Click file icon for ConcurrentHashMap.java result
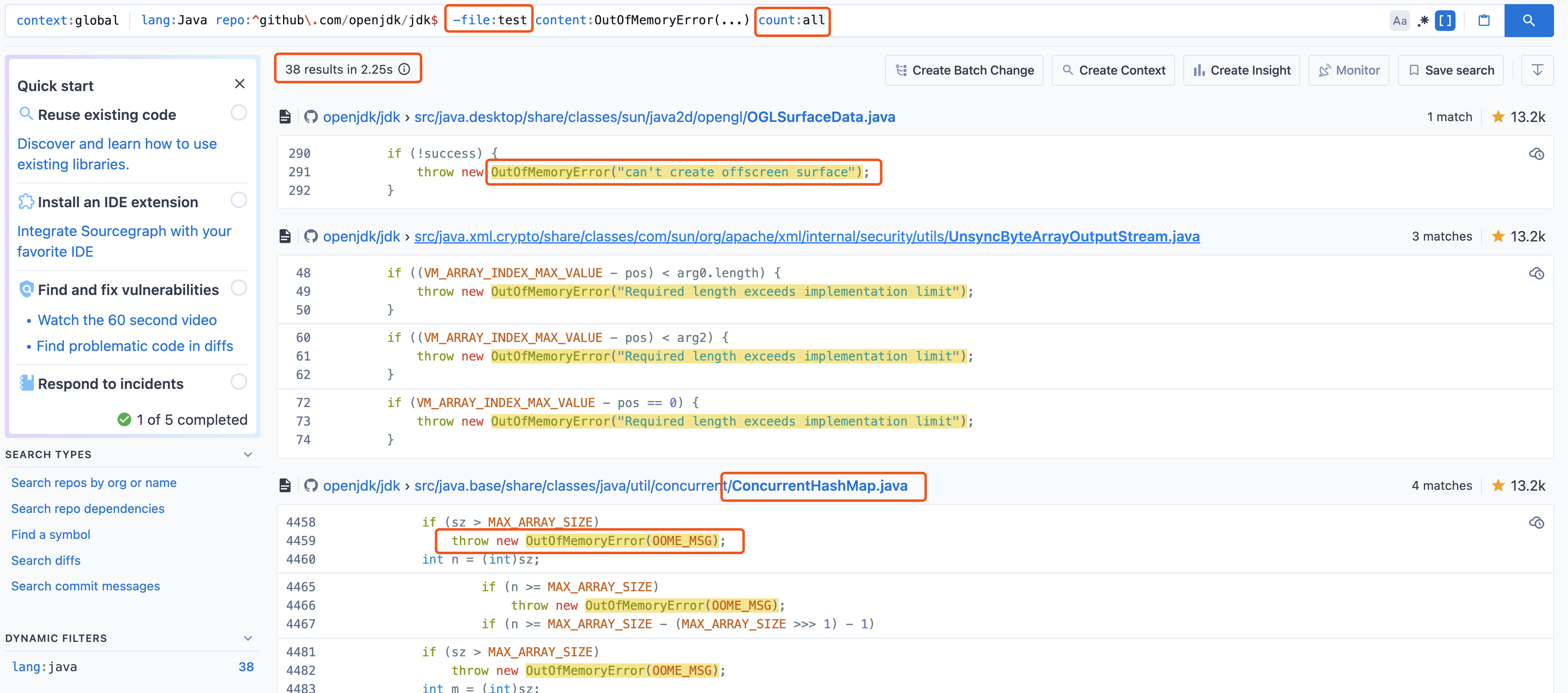Image resolution: width=1568 pixels, height=693 pixels. tap(285, 486)
